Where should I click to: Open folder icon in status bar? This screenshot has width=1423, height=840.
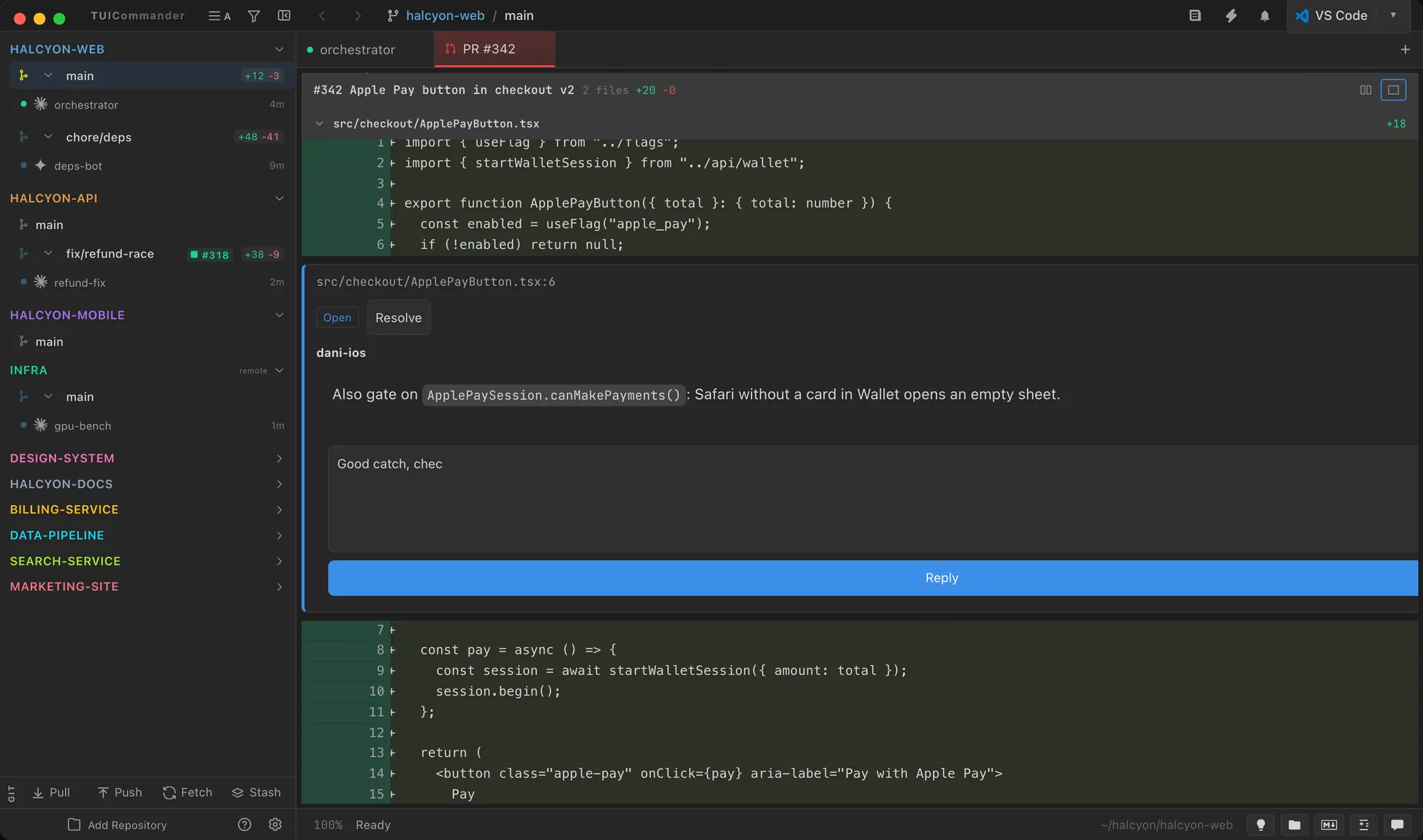click(x=1295, y=825)
